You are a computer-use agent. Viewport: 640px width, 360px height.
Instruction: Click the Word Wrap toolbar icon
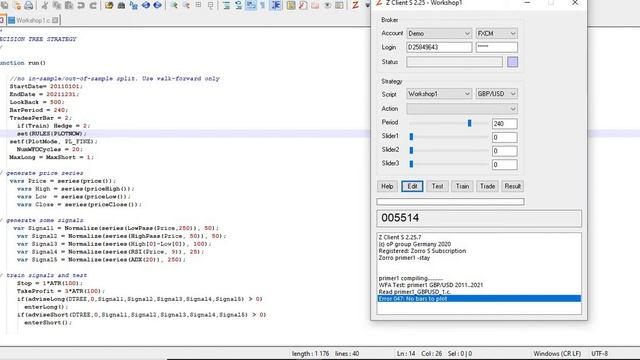251,5
